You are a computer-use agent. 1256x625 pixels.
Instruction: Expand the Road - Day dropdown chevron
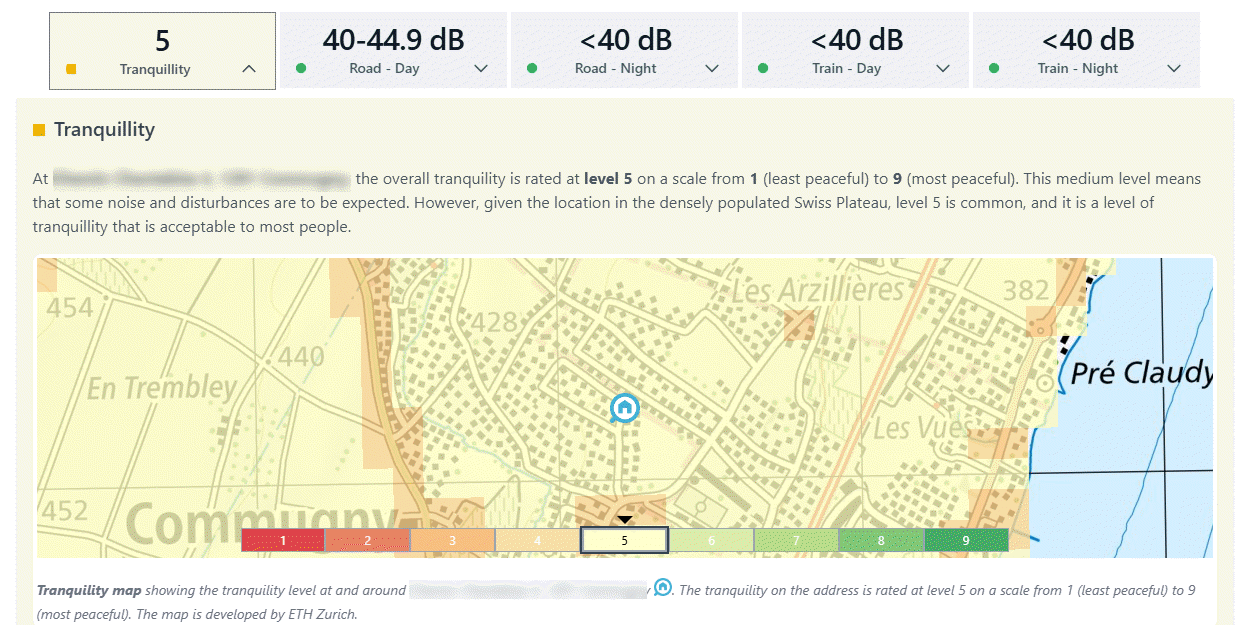point(481,69)
